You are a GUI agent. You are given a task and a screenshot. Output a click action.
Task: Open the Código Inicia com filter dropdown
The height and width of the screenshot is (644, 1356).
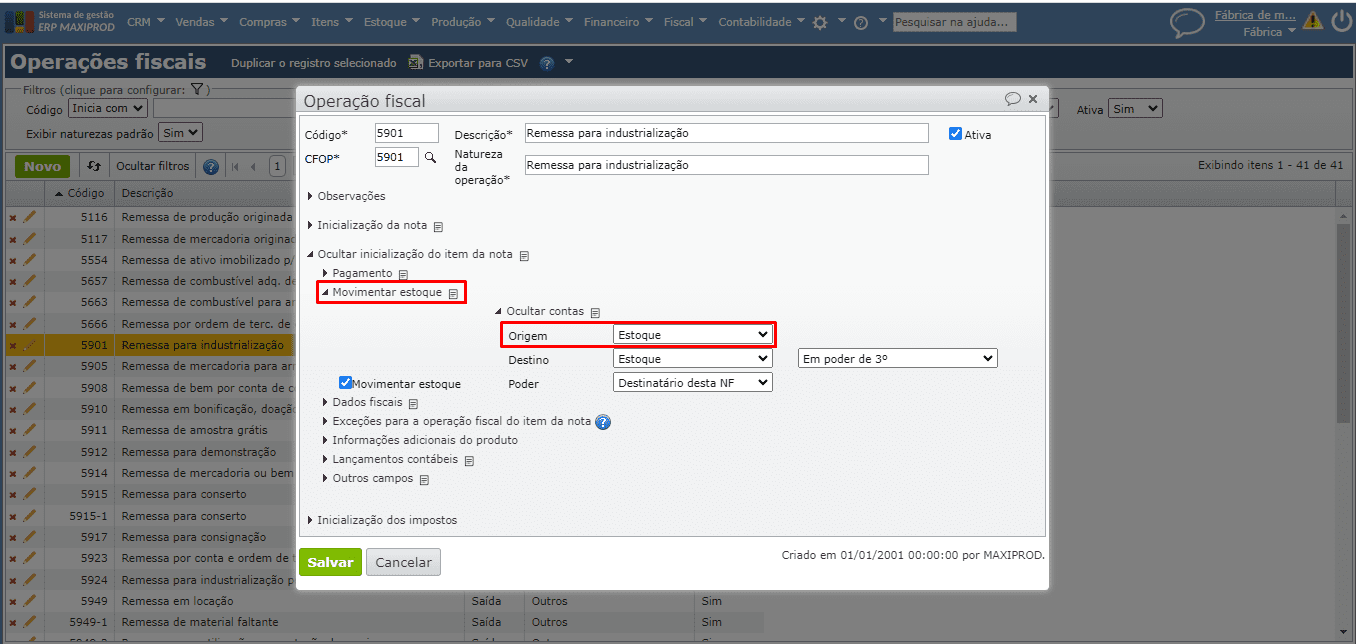click(x=107, y=108)
